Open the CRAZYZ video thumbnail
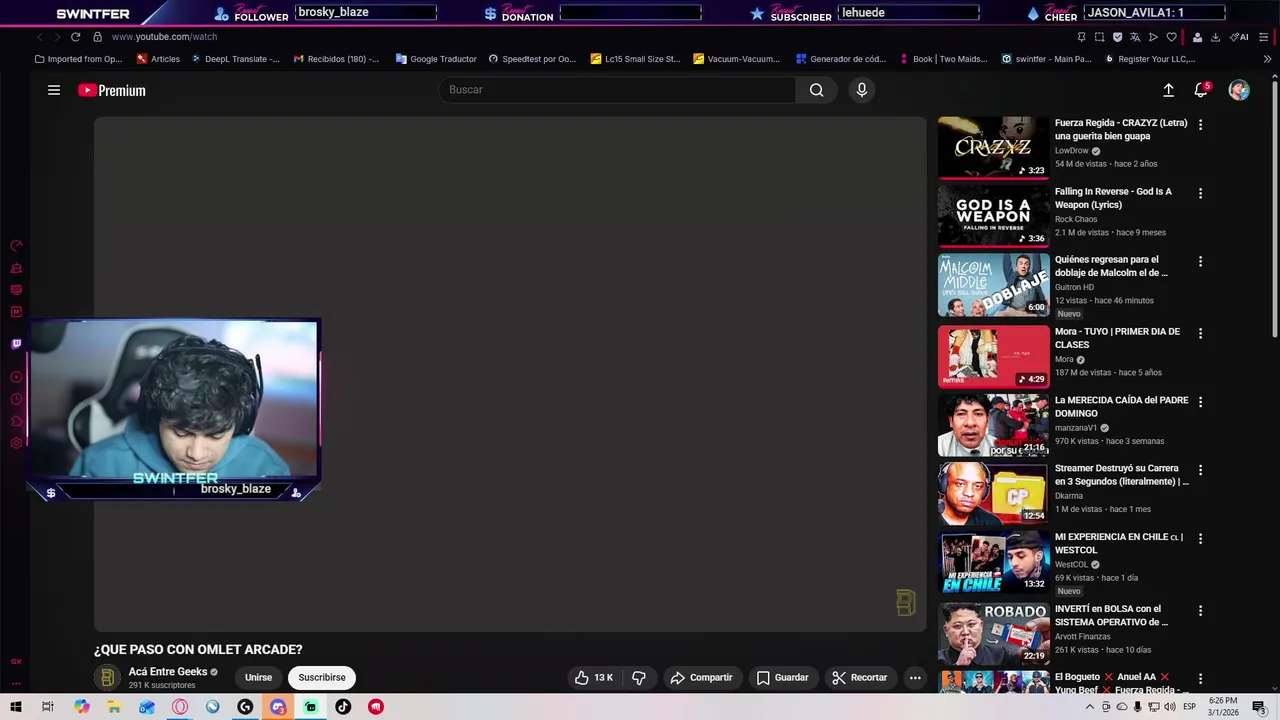 point(994,147)
